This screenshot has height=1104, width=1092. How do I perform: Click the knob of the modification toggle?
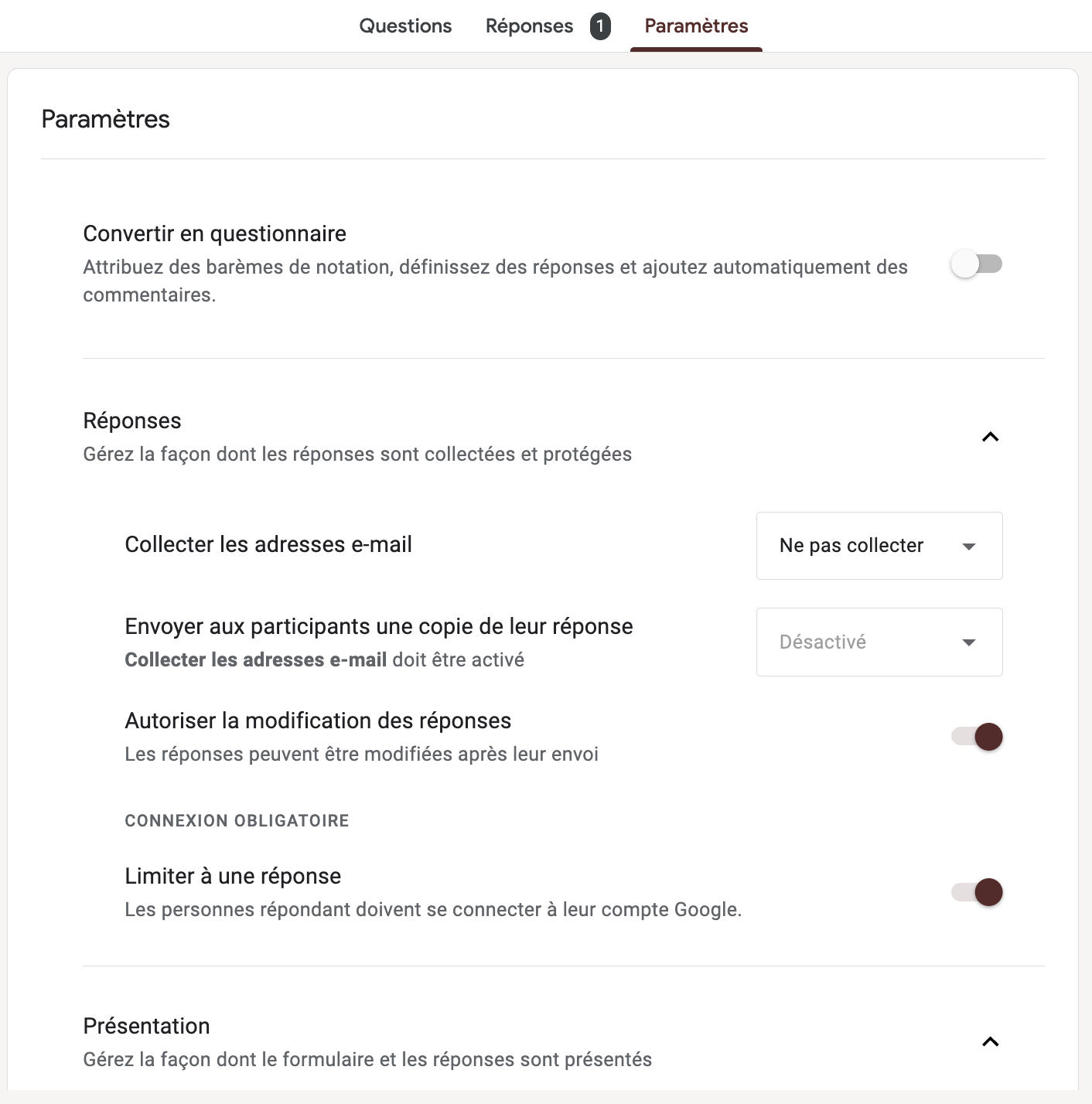point(988,737)
